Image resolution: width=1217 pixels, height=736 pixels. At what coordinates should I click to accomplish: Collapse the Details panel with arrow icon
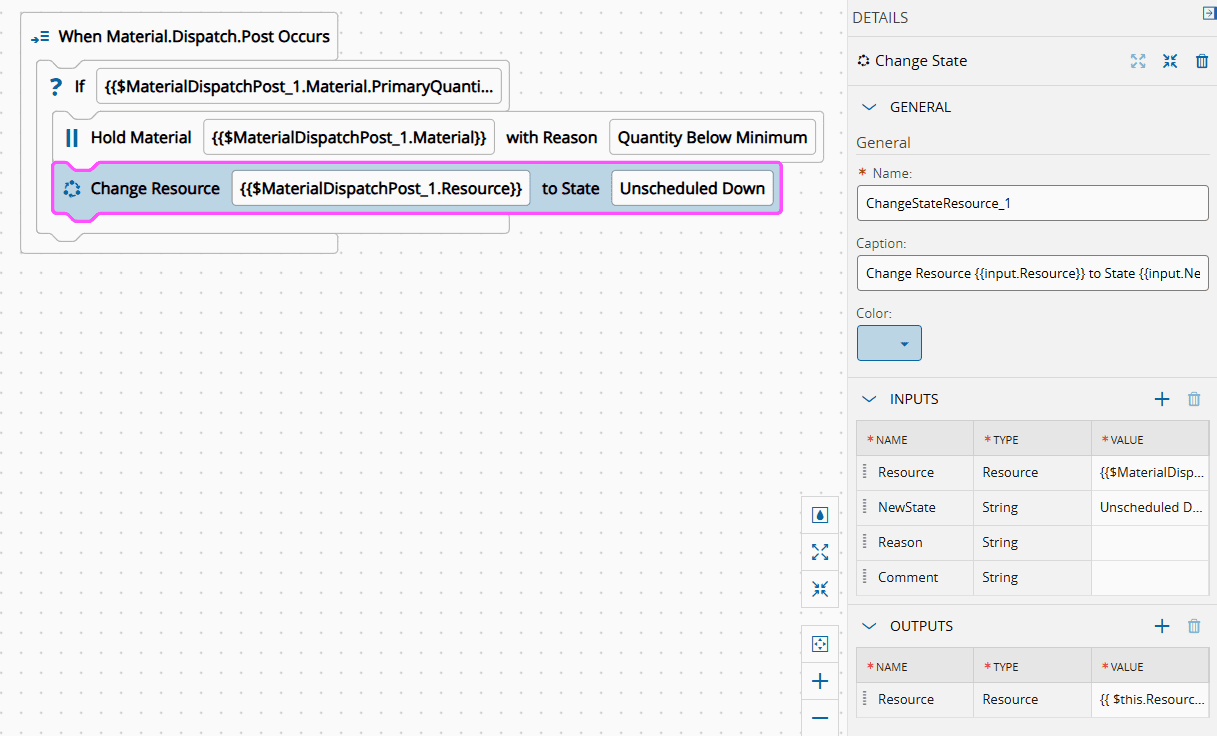click(x=1208, y=13)
